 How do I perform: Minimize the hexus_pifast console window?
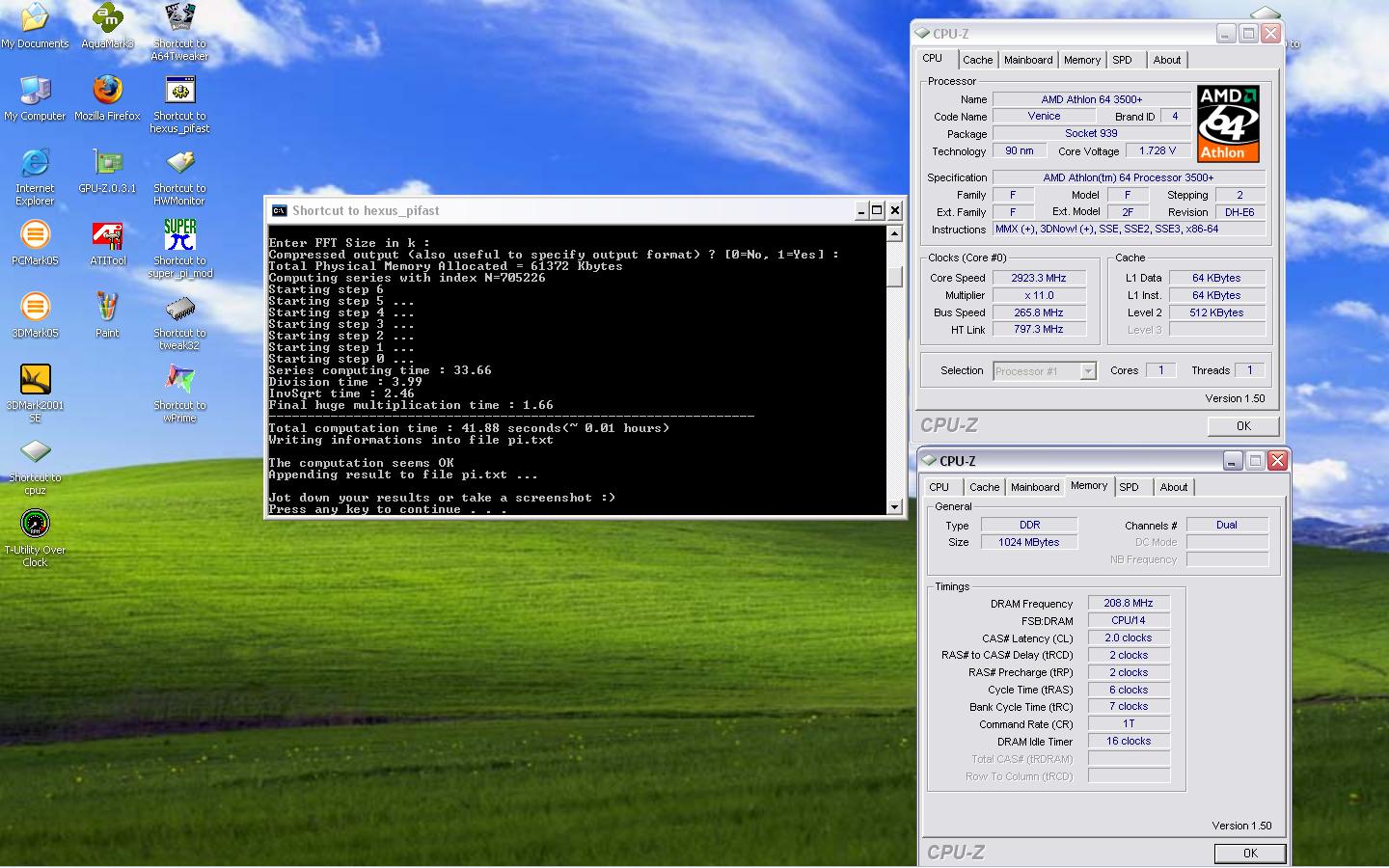(860, 210)
